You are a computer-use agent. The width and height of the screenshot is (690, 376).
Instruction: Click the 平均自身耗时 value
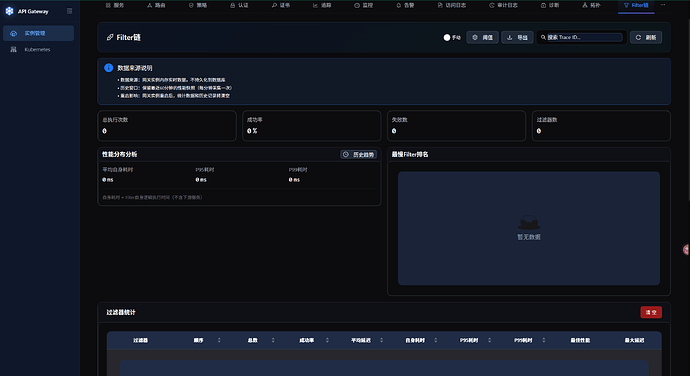pyautogui.click(x=108, y=180)
